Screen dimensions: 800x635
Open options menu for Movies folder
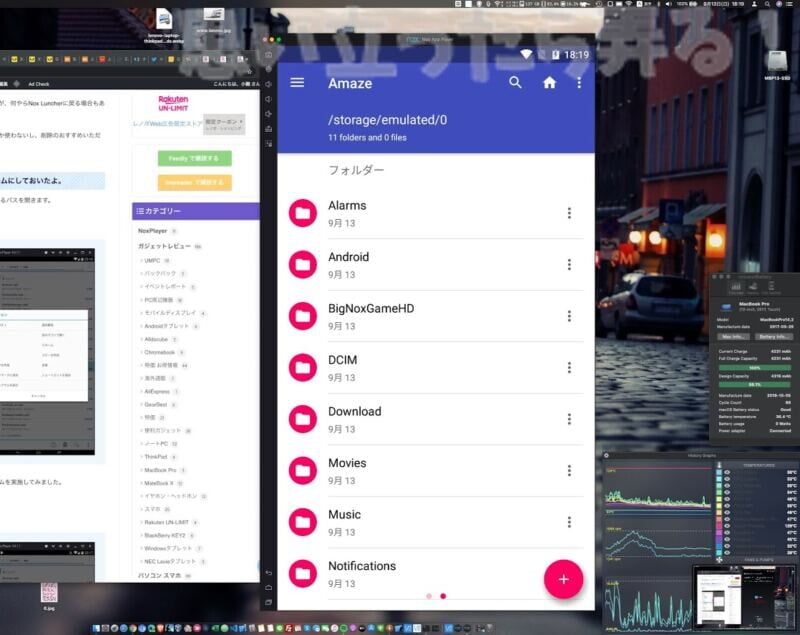(x=569, y=471)
